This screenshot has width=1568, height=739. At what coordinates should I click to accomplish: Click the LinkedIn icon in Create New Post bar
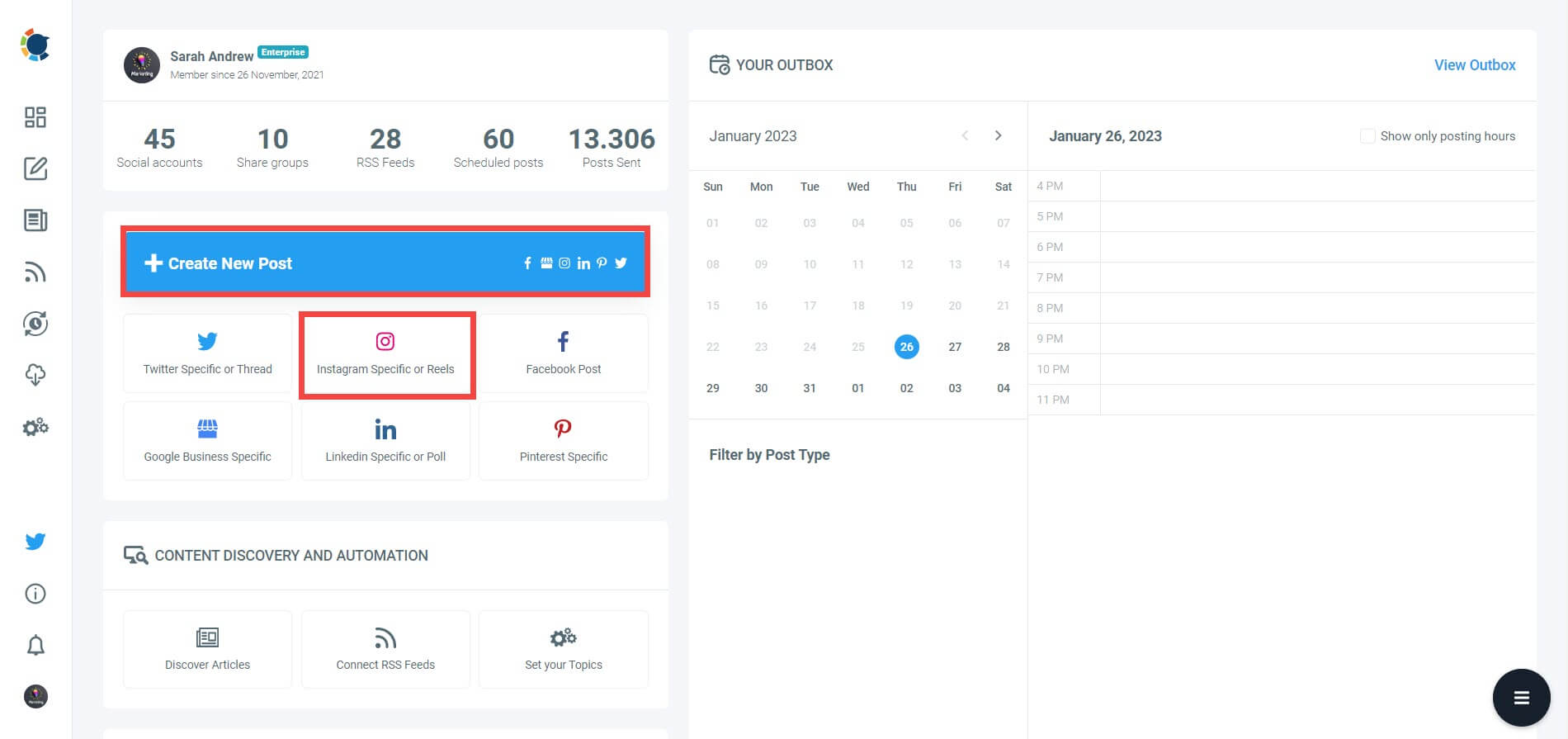(583, 263)
